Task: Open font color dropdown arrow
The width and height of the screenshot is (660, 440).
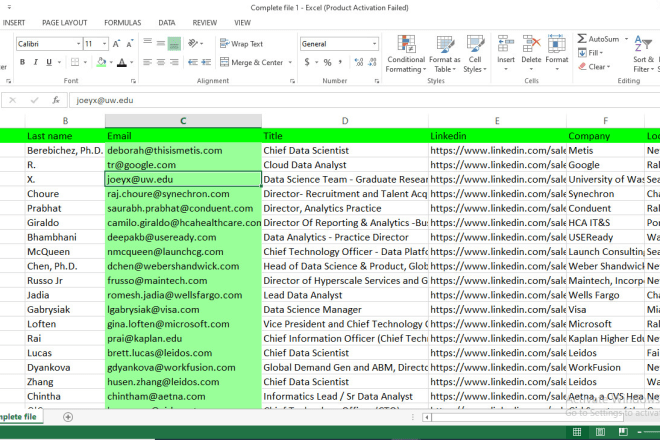Action: coord(132,62)
